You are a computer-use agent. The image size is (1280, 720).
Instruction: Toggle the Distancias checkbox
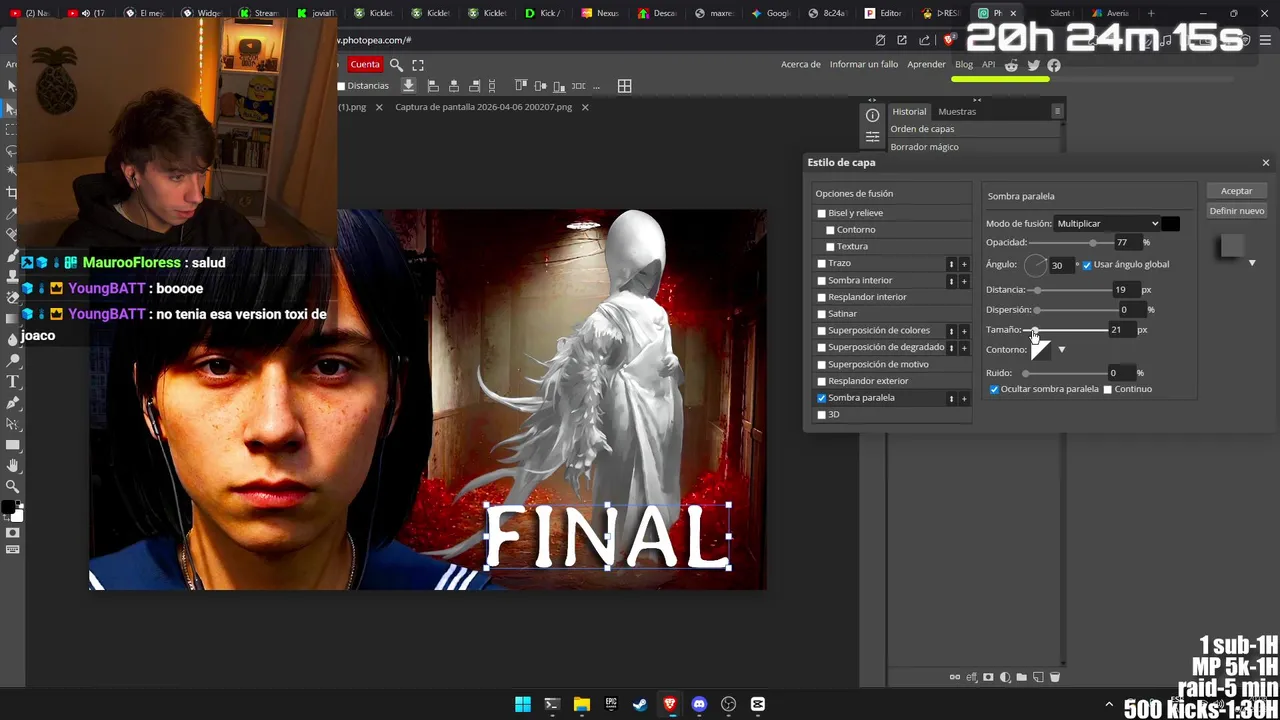(x=341, y=86)
